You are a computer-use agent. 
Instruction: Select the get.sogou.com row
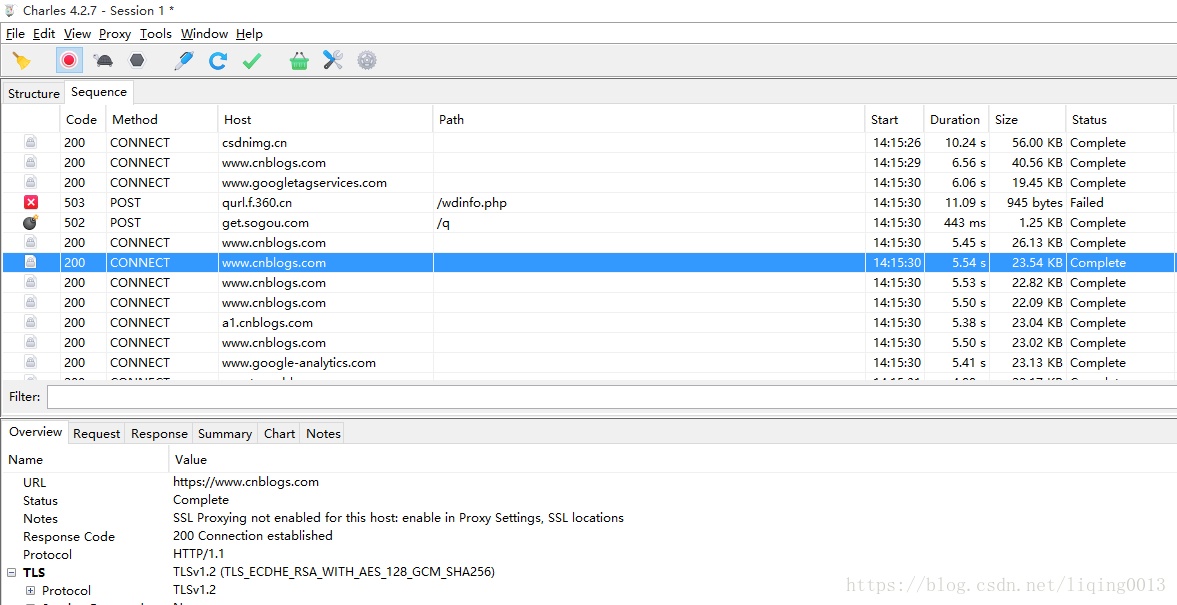pos(588,222)
